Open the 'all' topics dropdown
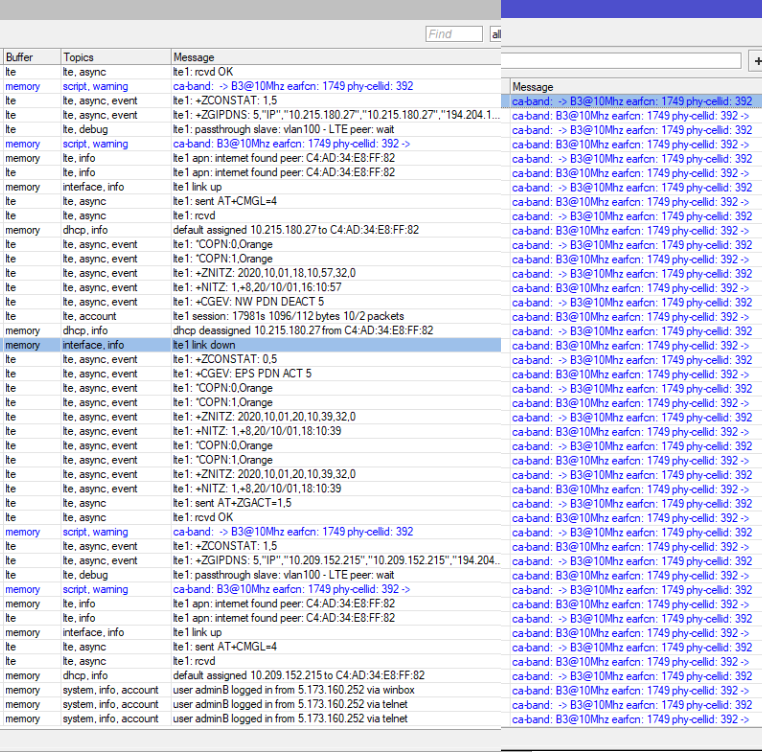Screen dimensions: 762x754 [495, 34]
